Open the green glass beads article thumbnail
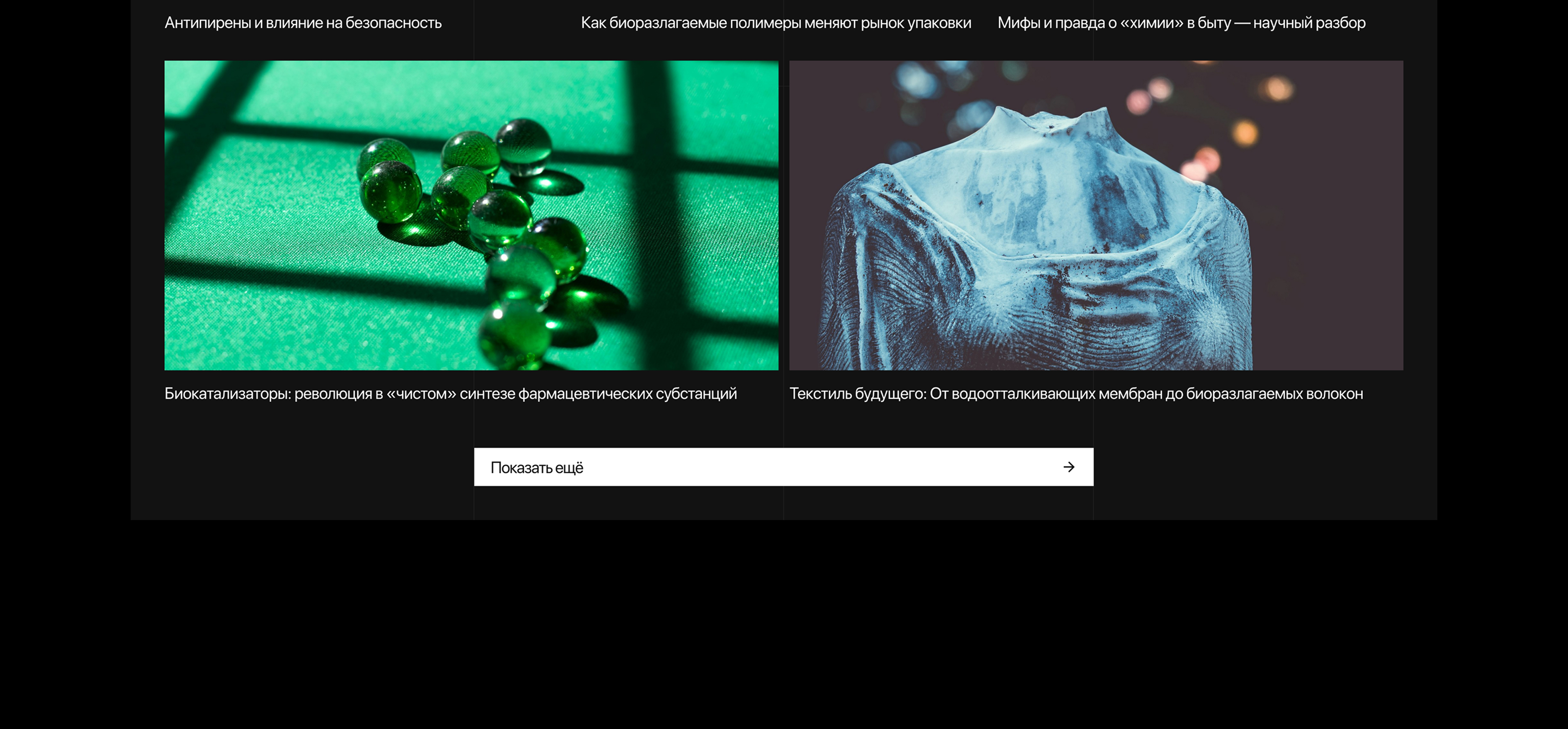Viewport: 1568px width, 729px height. tap(471, 215)
